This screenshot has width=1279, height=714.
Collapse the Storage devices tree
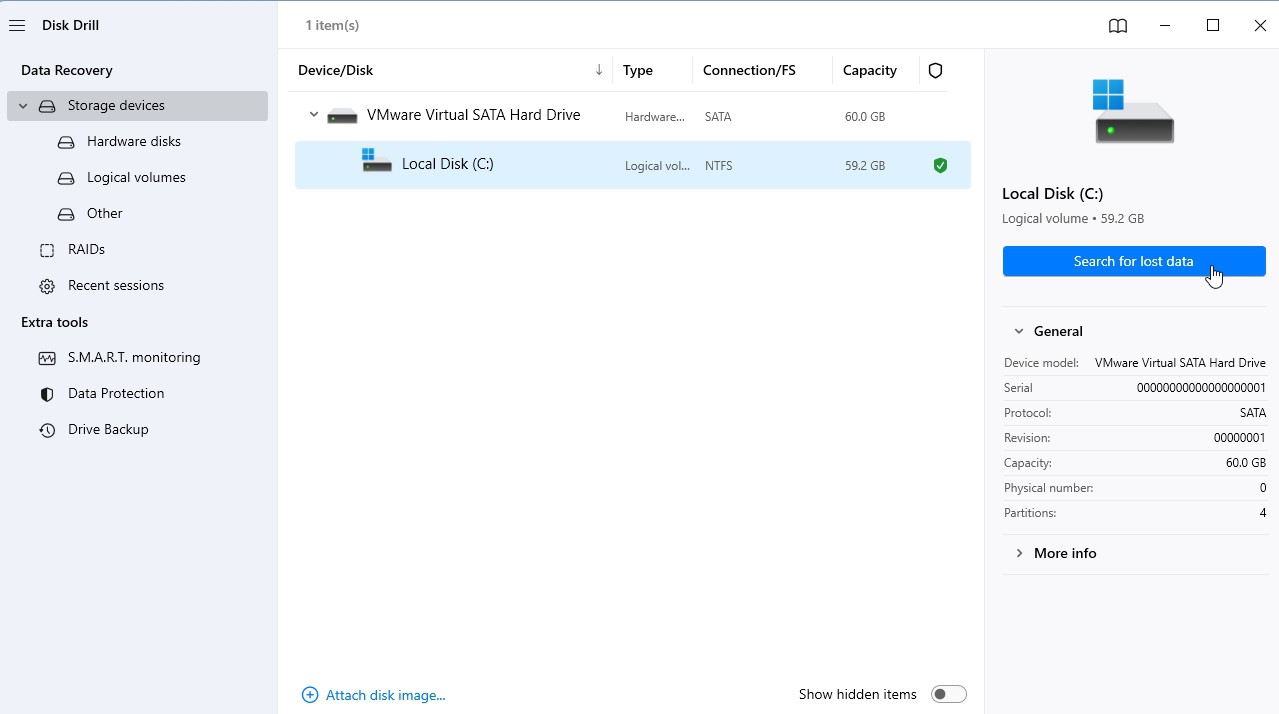23,106
